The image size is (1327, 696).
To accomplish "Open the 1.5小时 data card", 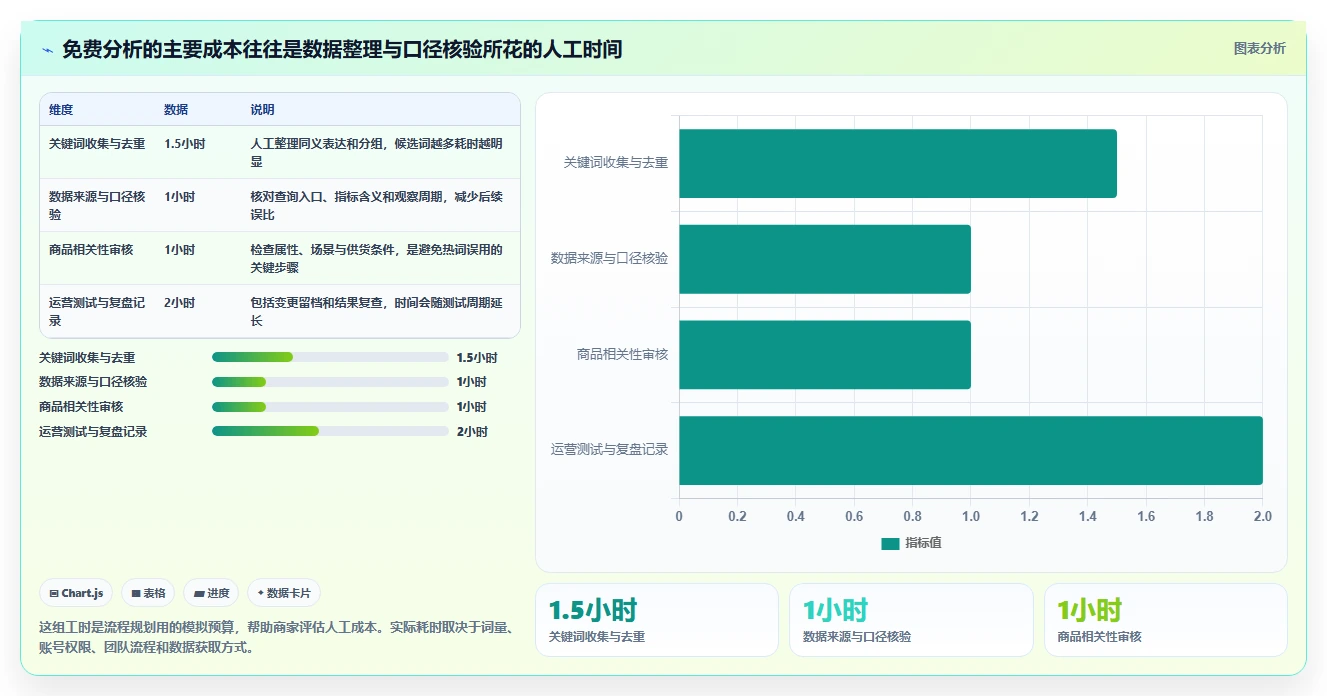I will click(x=657, y=620).
